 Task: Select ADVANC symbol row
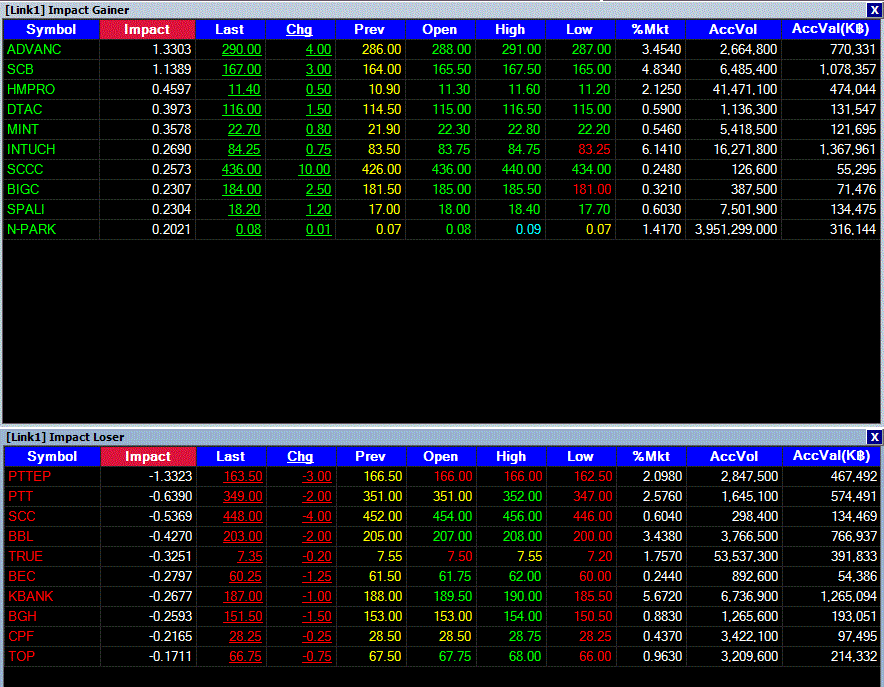pos(34,50)
